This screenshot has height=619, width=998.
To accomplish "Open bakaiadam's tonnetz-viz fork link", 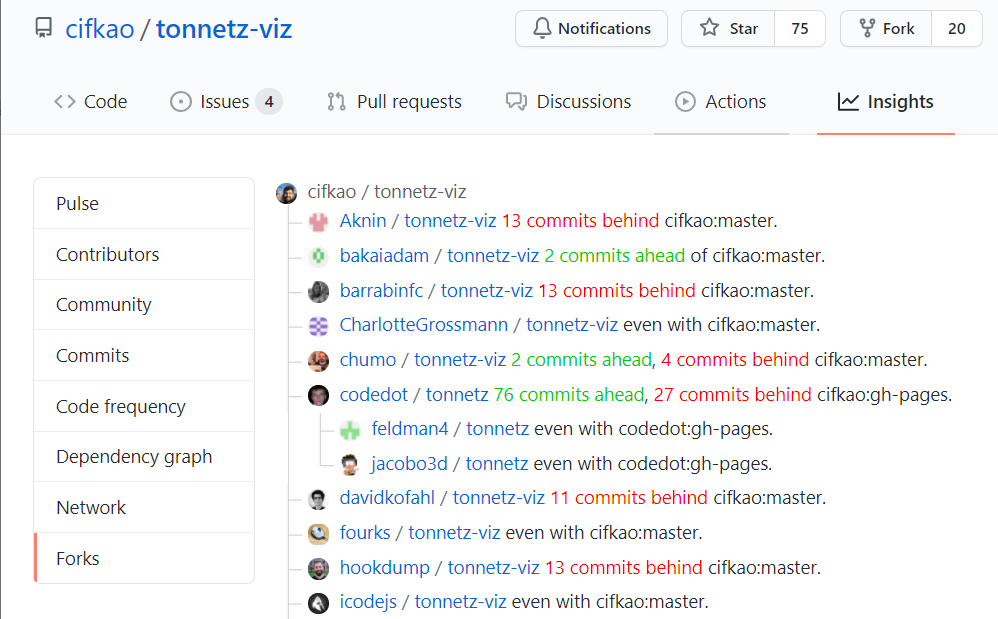I will [493, 256].
